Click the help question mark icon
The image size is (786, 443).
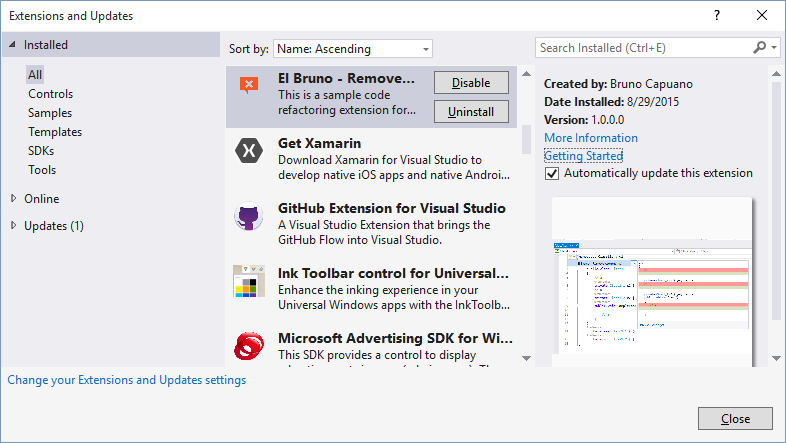[716, 16]
